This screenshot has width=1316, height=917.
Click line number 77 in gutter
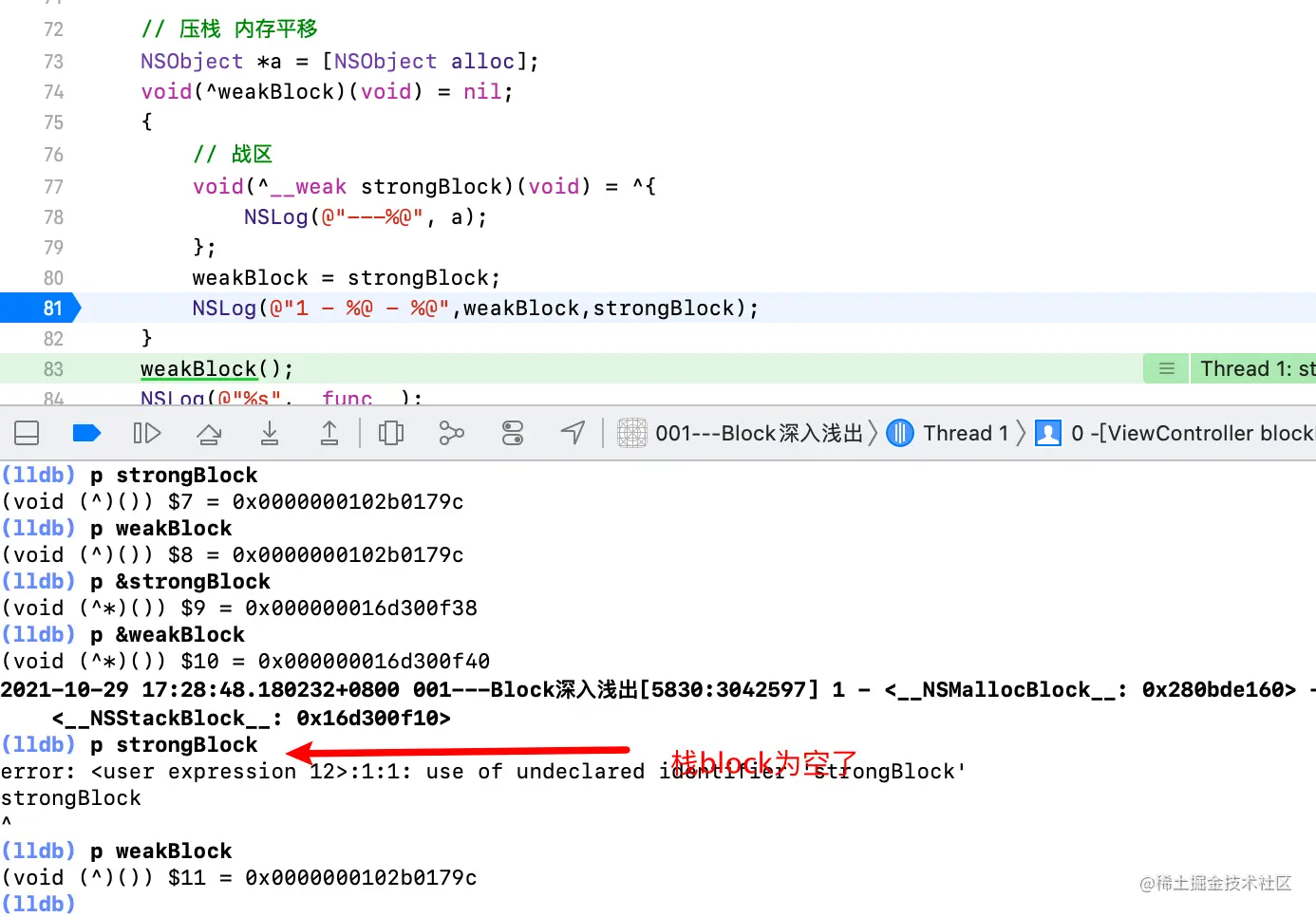pos(53,187)
